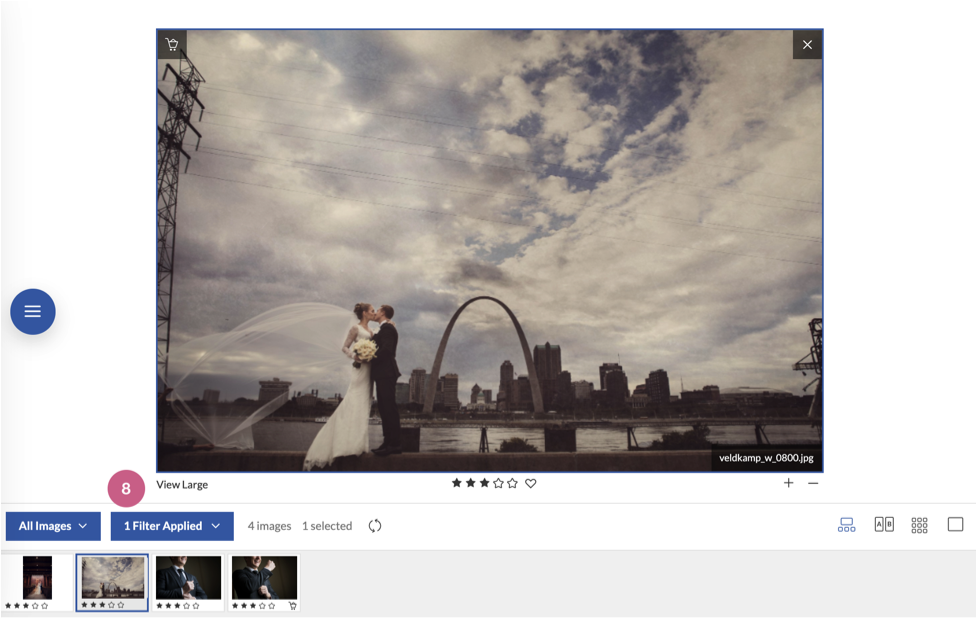The image size is (977, 619).
Task: Switch to single image view icon
Action: pos(955,524)
